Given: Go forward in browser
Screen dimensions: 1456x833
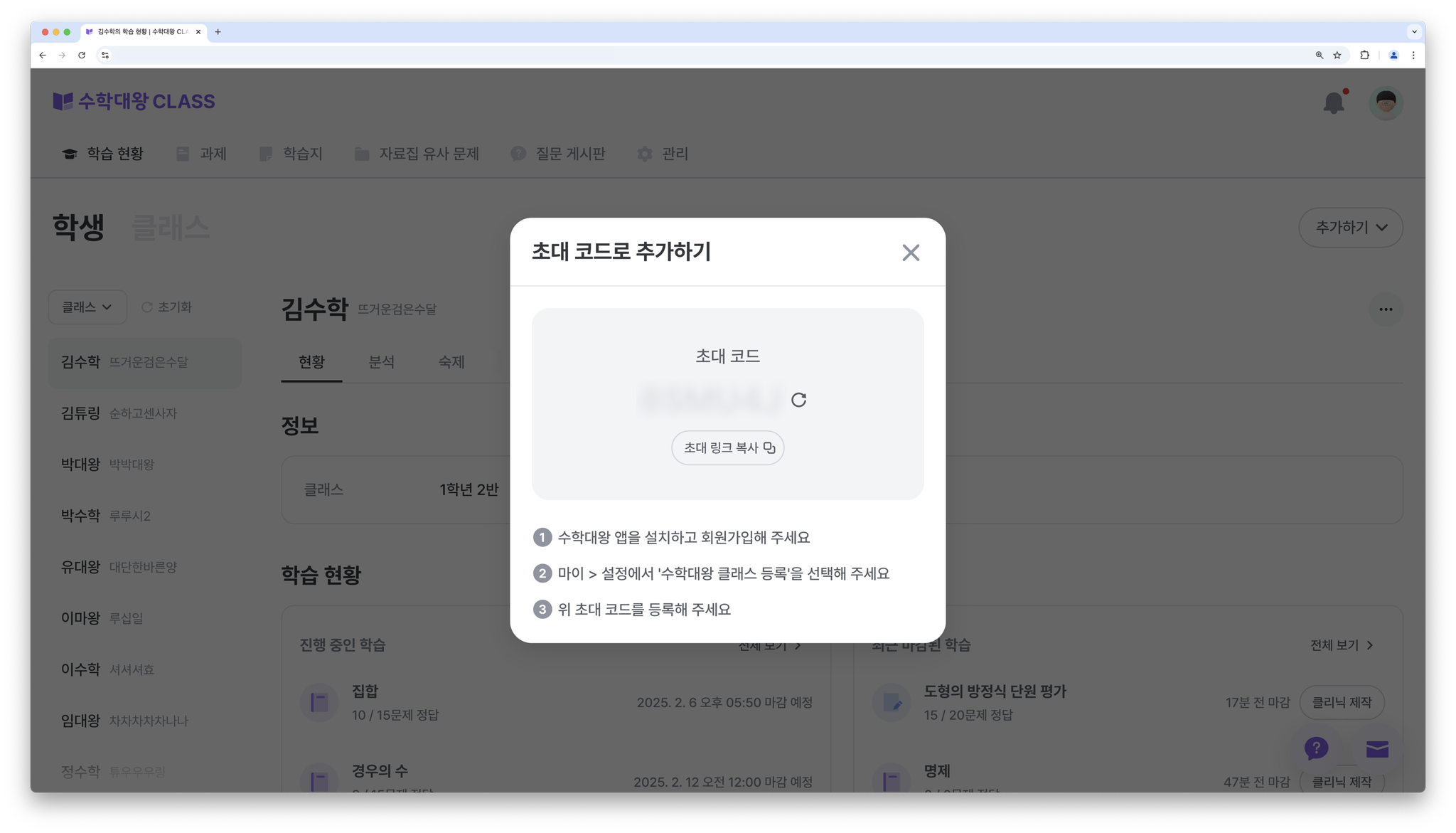Looking at the screenshot, I should point(63,55).
